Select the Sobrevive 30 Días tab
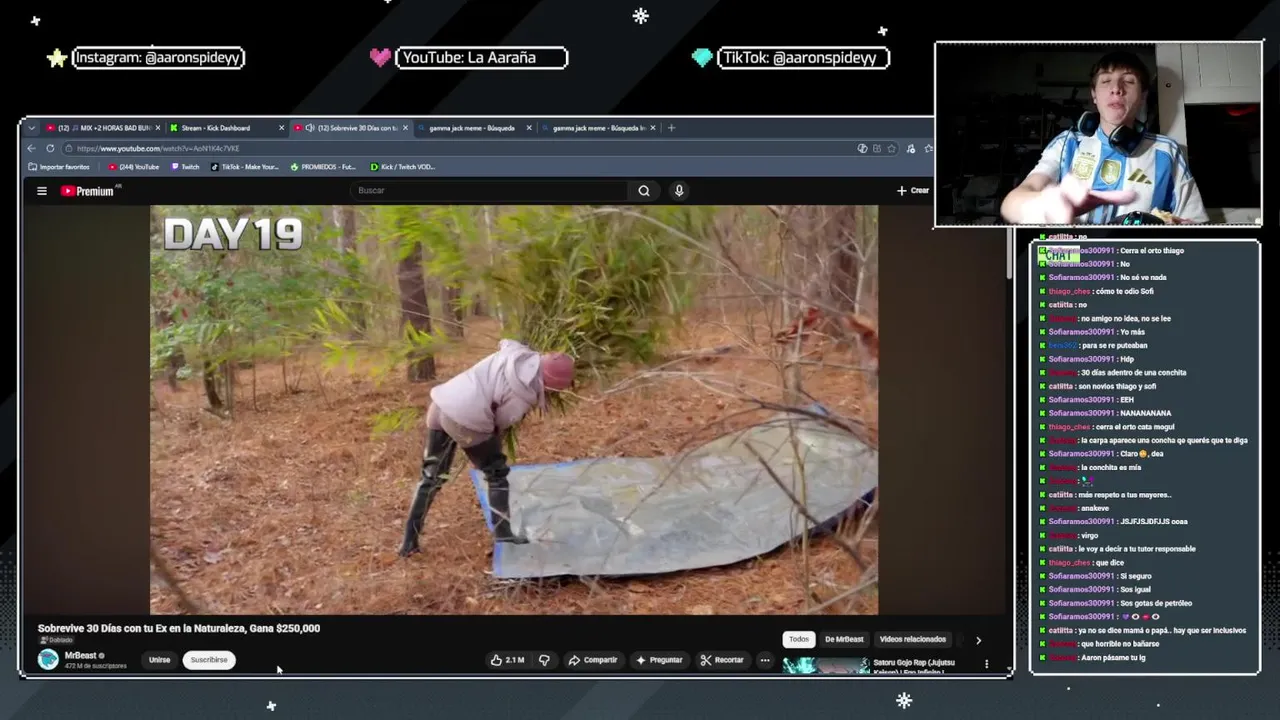Screen dimensions: 1280x720 pyautogui.click(x=350, y=128)
